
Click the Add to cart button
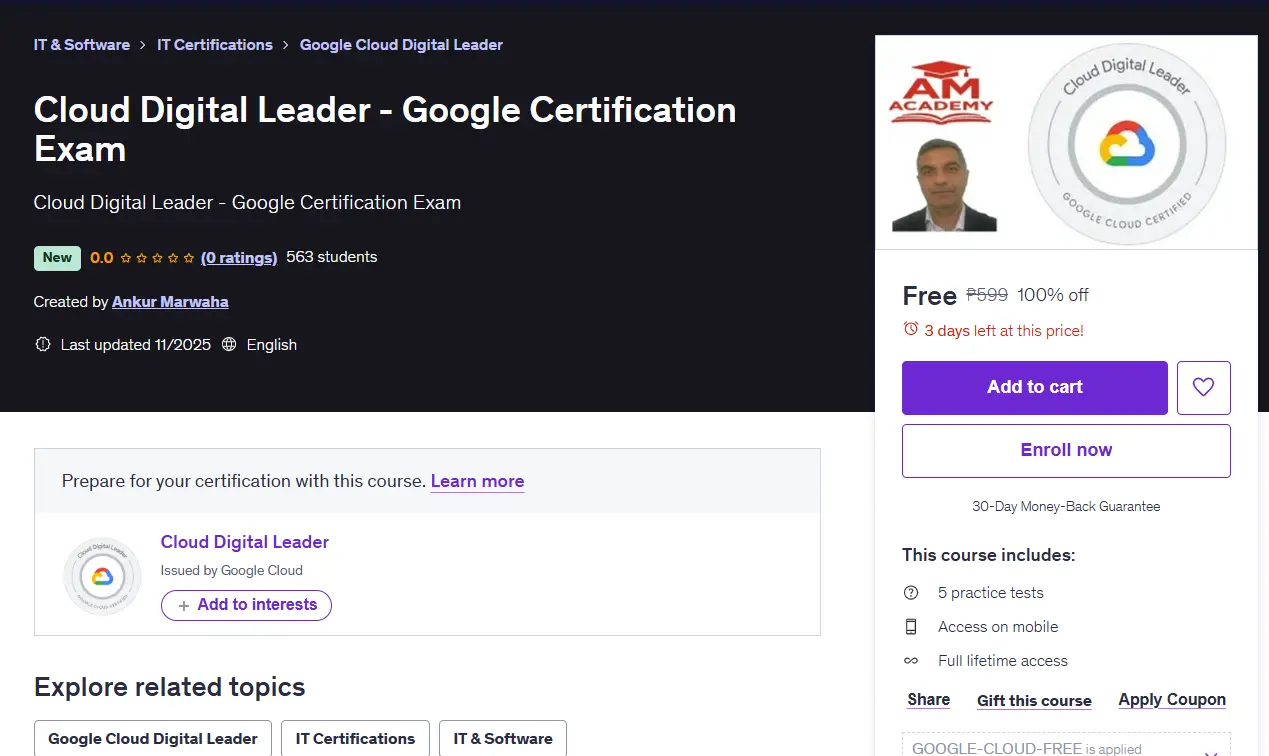tap(1035, 388)
